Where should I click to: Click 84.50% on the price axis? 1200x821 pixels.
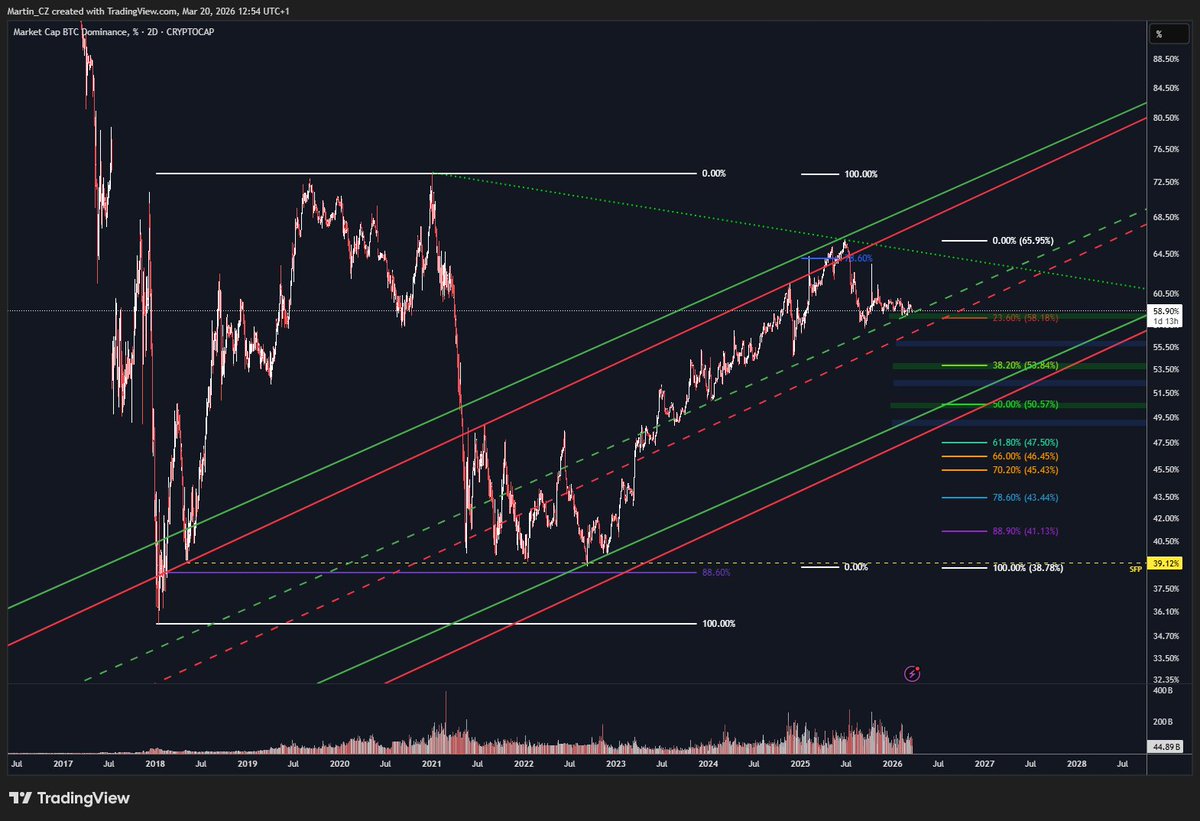pyautogui.click(x=1166, y=88)
